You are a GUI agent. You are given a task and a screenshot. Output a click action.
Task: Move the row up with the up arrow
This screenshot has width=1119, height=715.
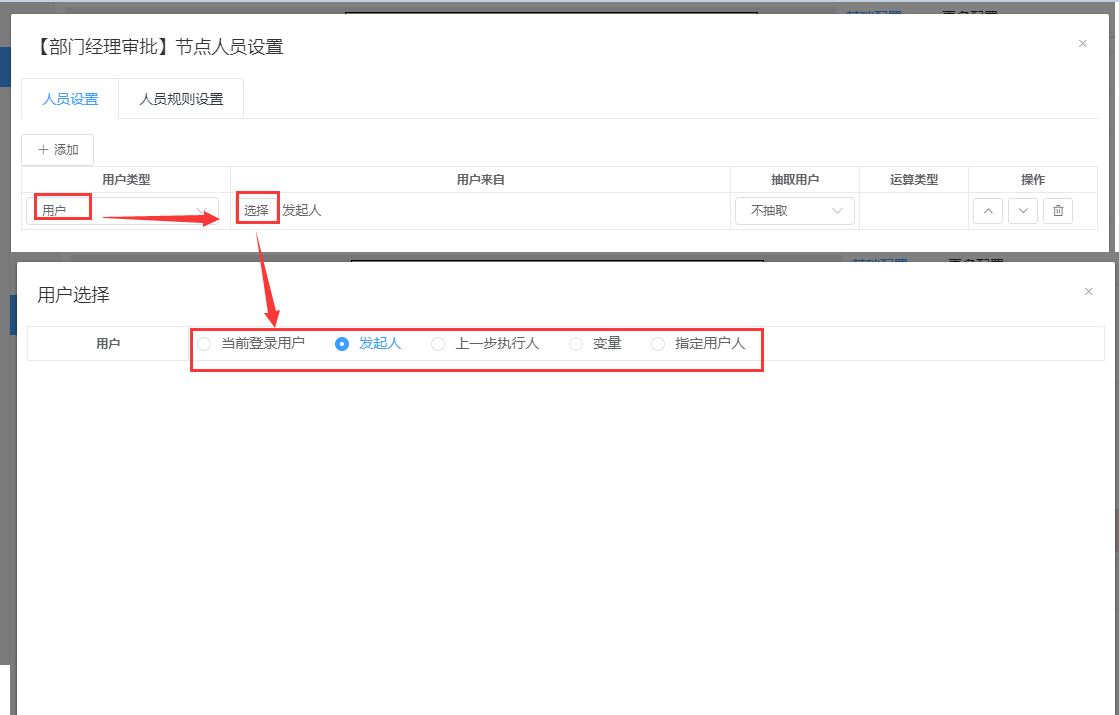tap(988, 211)
